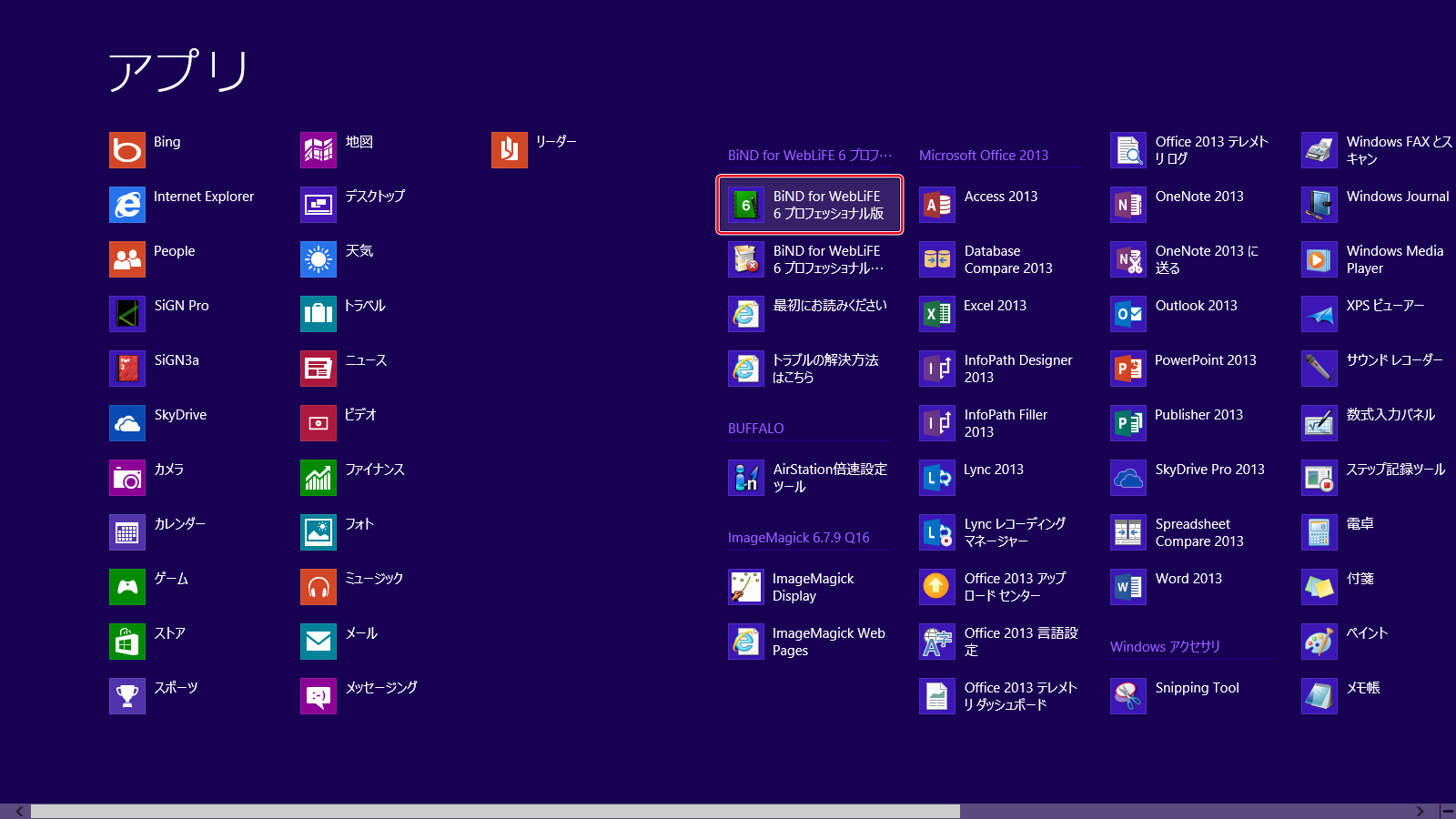Open the ニュース news app
Viewport: 1456px width, 819px height.
click(x=318, y=369)
